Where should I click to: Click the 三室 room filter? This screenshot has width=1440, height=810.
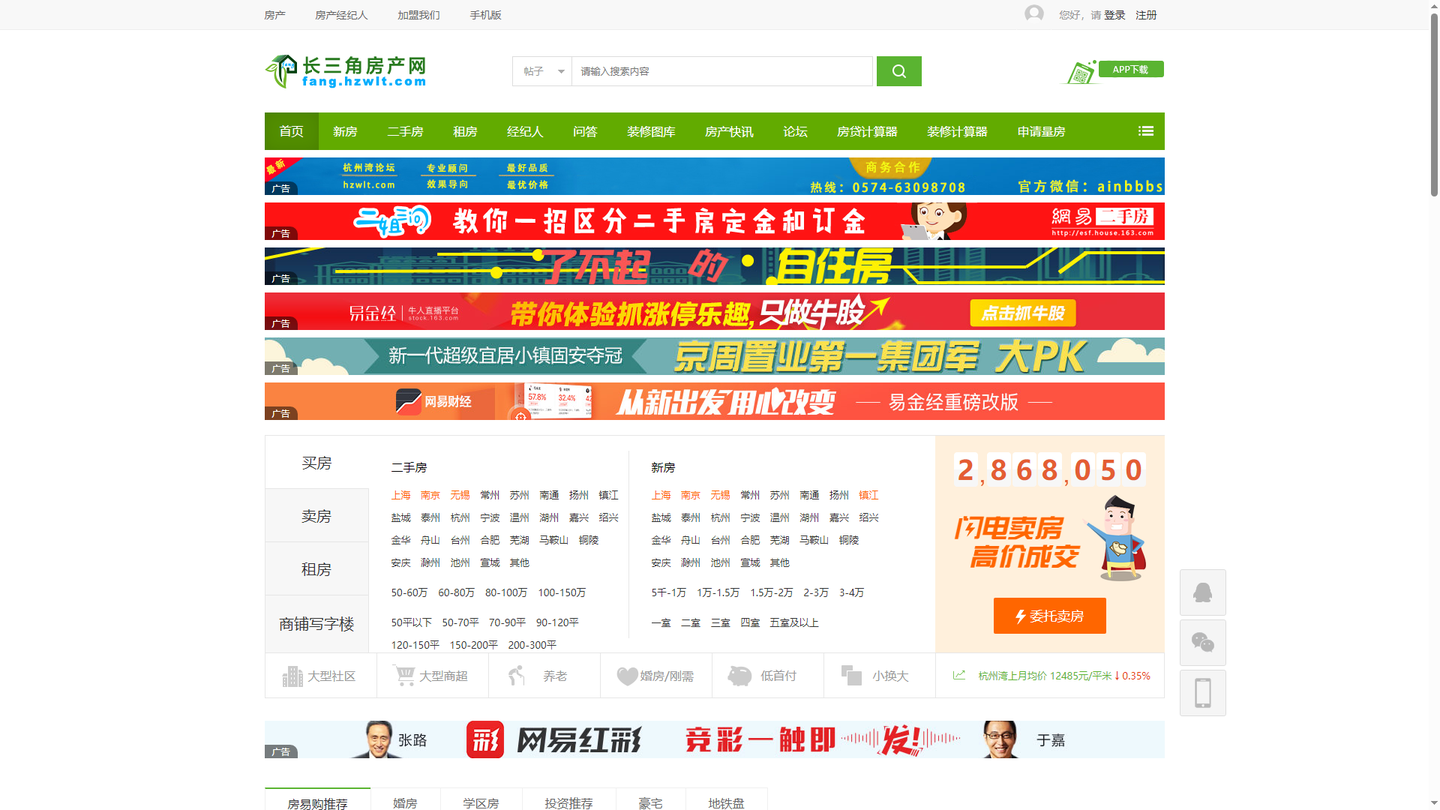click(721, 623)
